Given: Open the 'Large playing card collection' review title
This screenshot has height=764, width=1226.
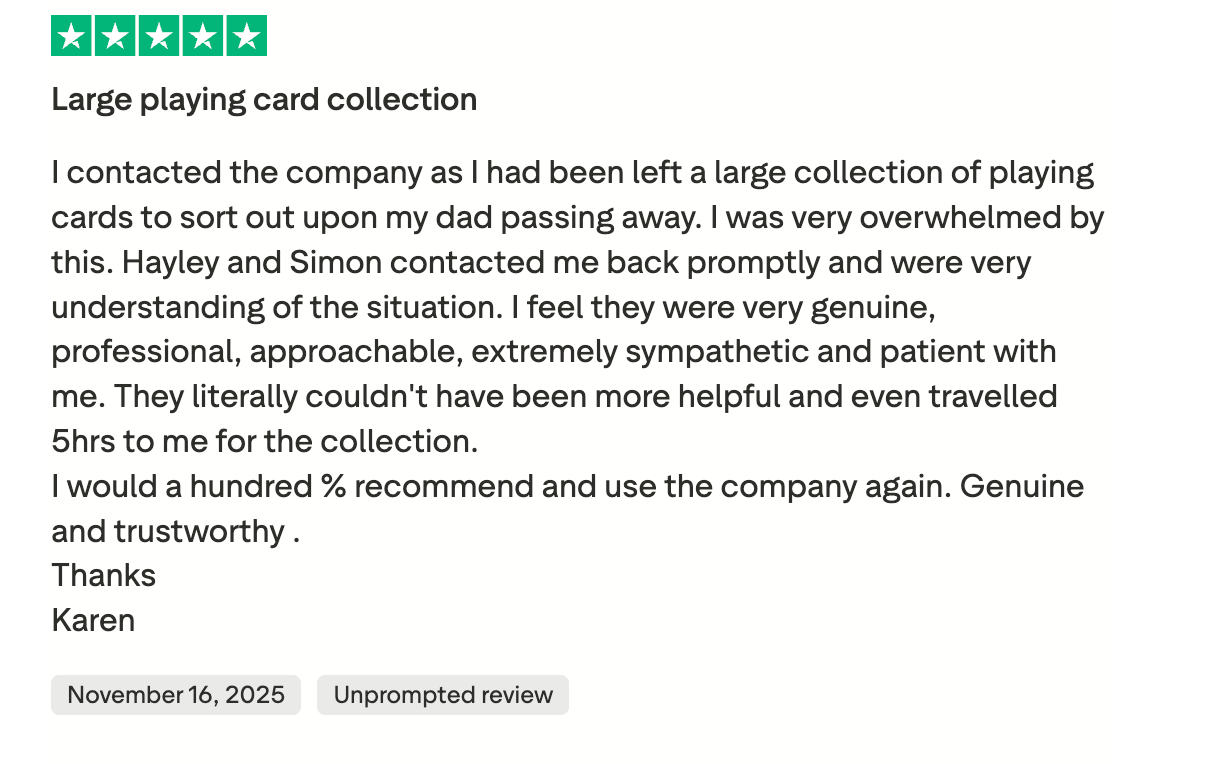Looking at the screenshot, I should tap(264, 100).
